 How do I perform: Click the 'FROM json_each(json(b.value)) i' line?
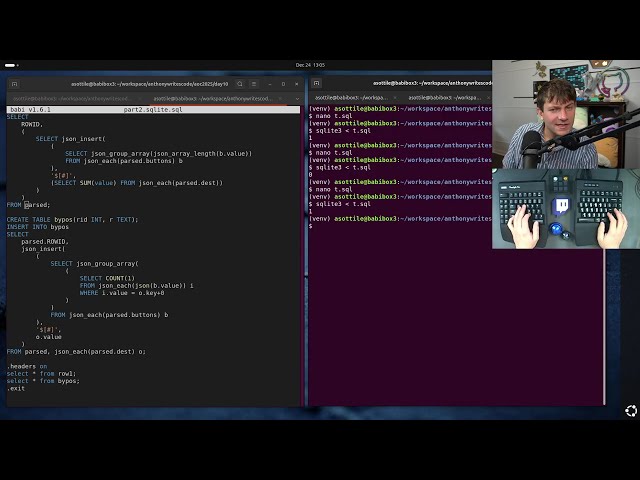pyautogui.click(x=136, y=286)
